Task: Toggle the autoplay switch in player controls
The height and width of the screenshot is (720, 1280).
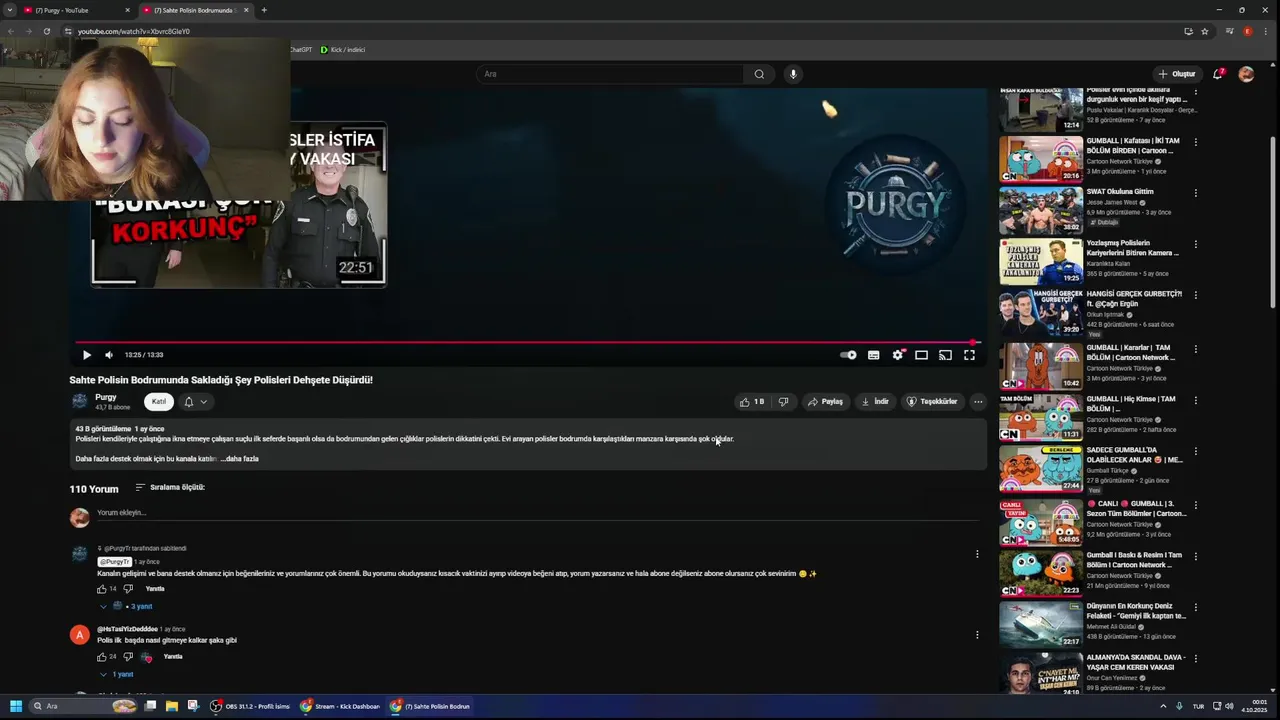Action: (x=848, y=355)
